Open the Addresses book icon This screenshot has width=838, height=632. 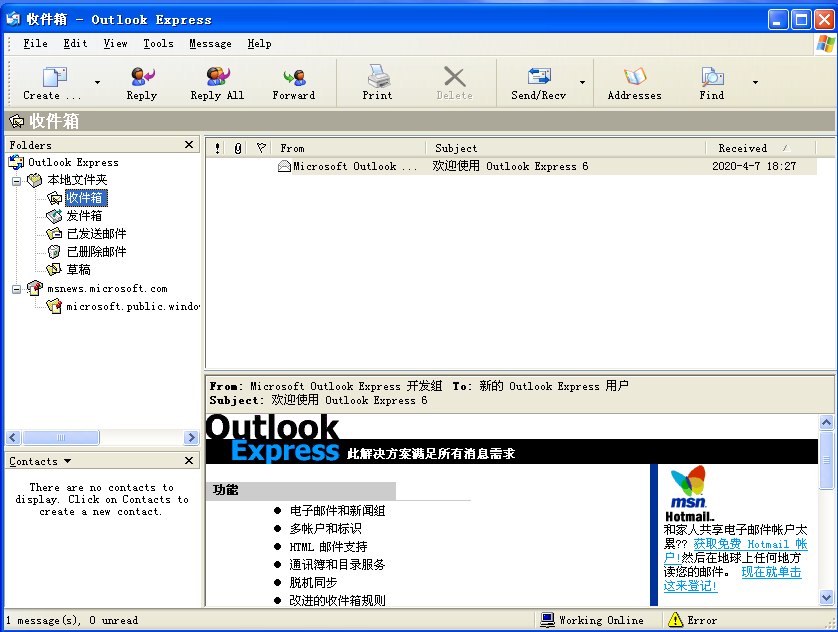[635, 76]
